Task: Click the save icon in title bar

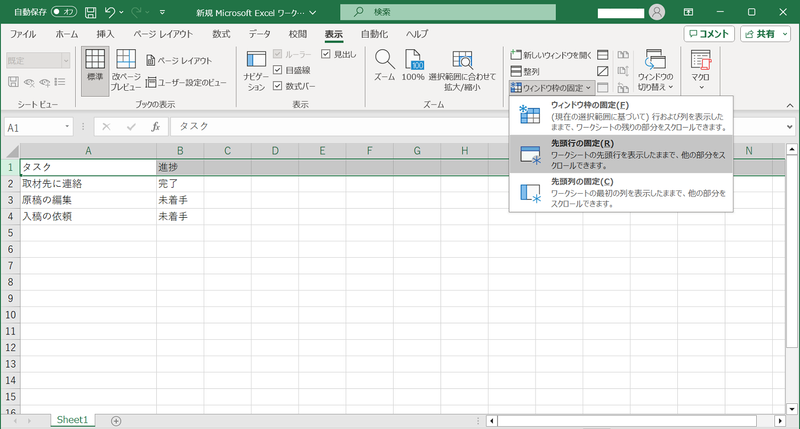Action: click(x=90, y=12)
